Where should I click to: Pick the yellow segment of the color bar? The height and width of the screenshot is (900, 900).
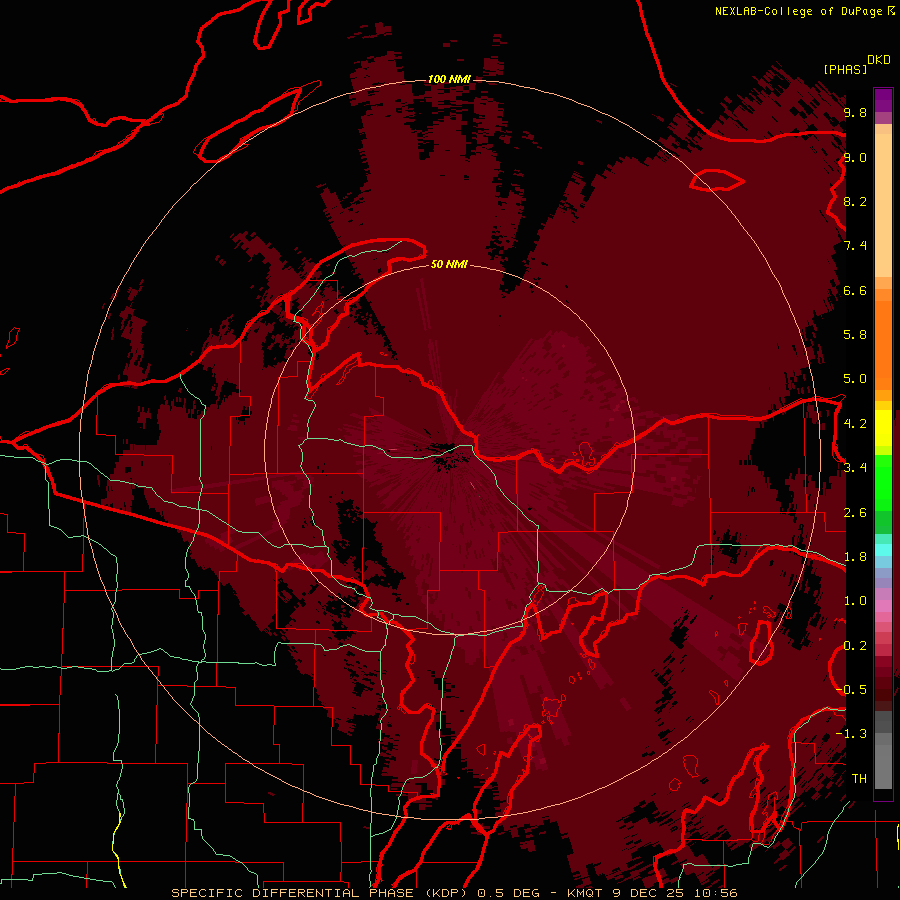(883, 428)
